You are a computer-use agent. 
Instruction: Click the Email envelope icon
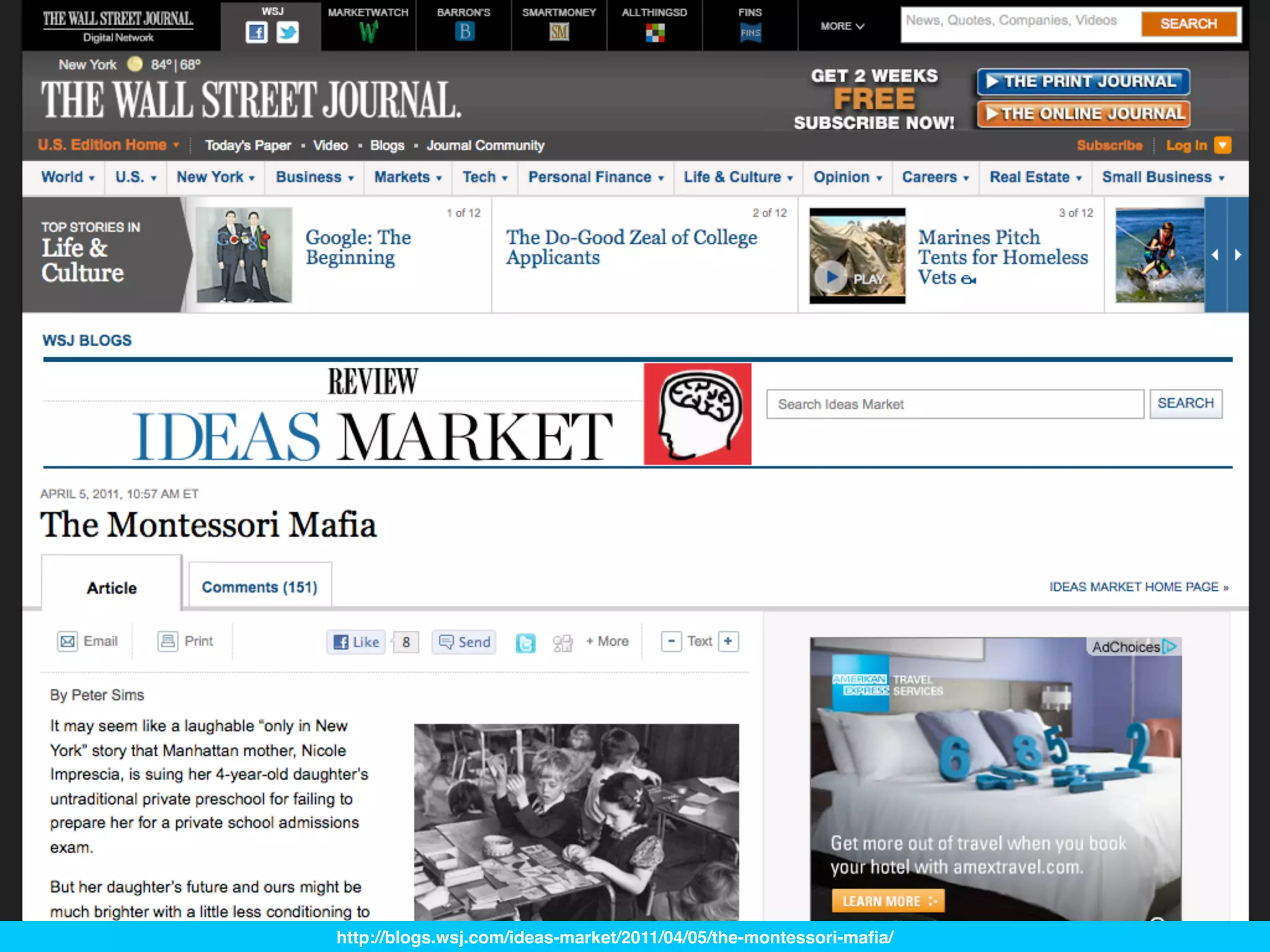[x=67, y=641]
